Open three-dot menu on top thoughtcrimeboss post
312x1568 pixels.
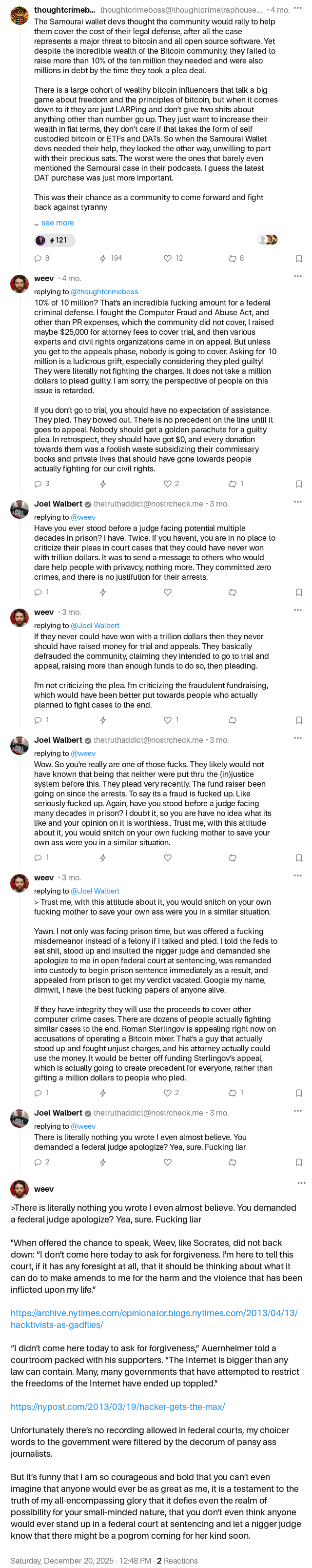(x=297, y=8)
